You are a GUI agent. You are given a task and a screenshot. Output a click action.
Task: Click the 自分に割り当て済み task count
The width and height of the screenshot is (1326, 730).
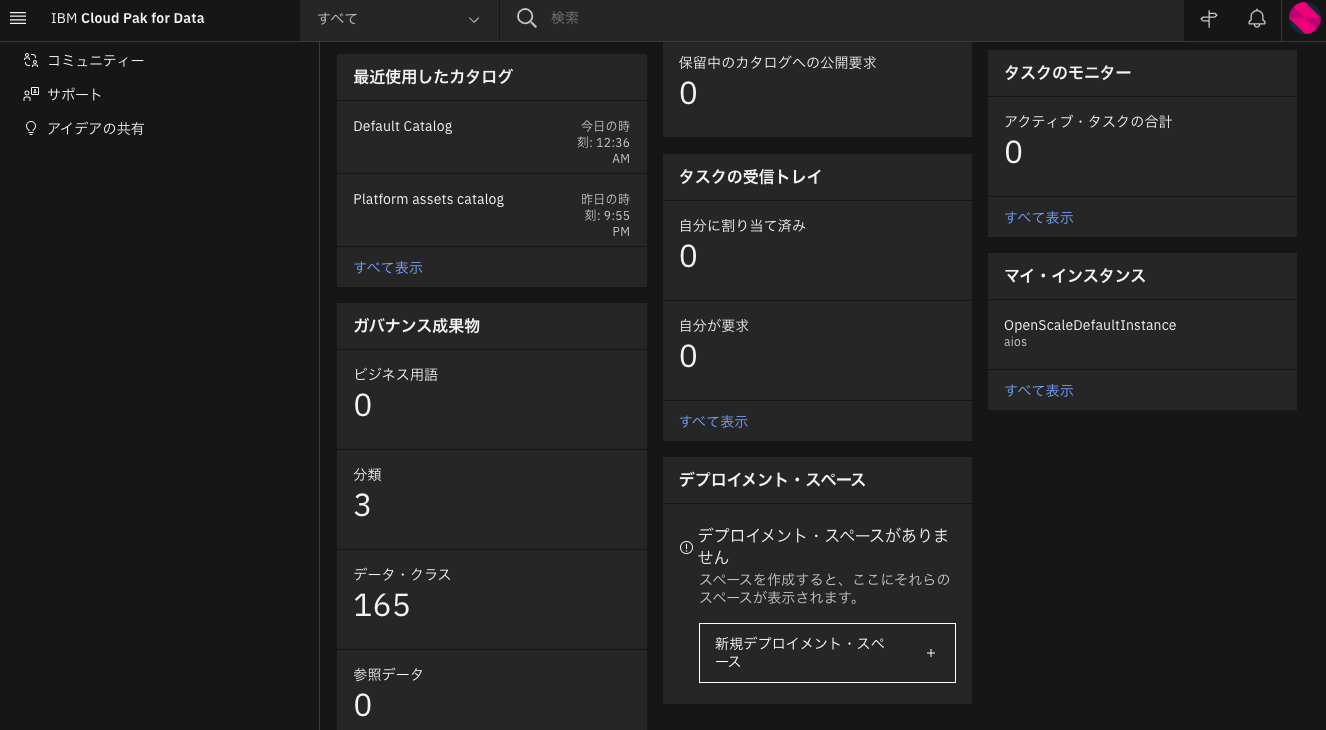pos(688,257)
